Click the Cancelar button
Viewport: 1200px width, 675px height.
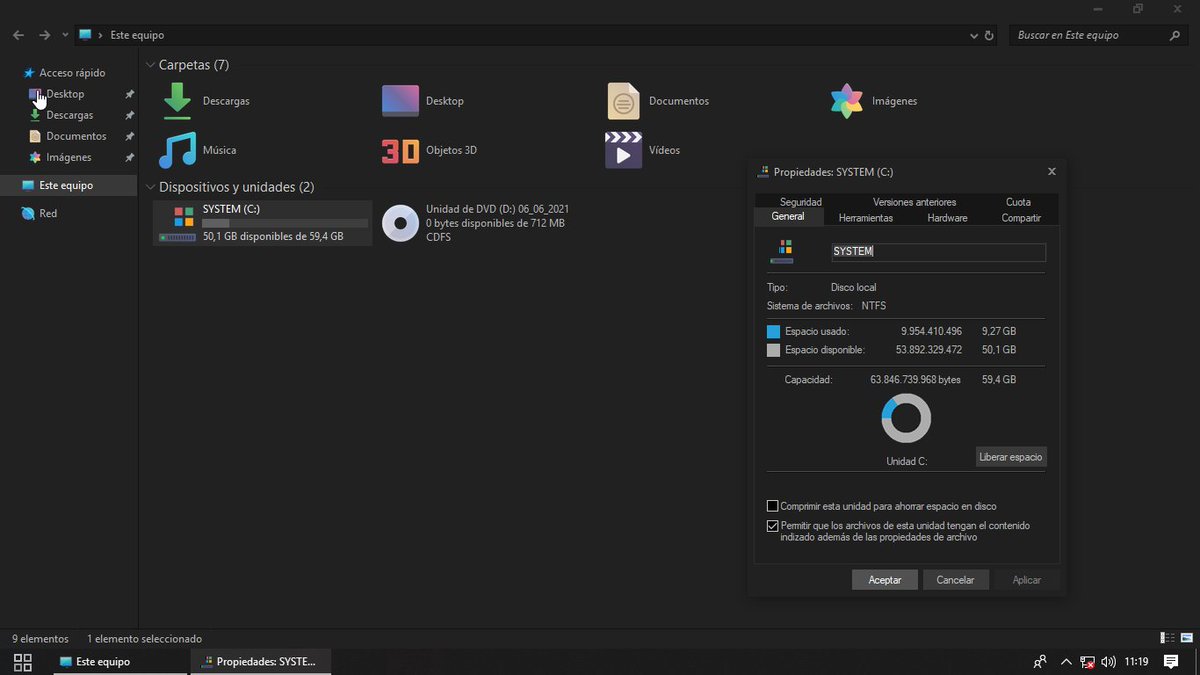tap(955, 580)
